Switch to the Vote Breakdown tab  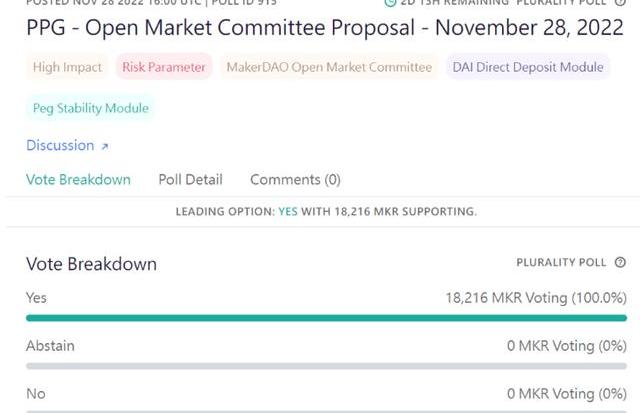point(78,180)
